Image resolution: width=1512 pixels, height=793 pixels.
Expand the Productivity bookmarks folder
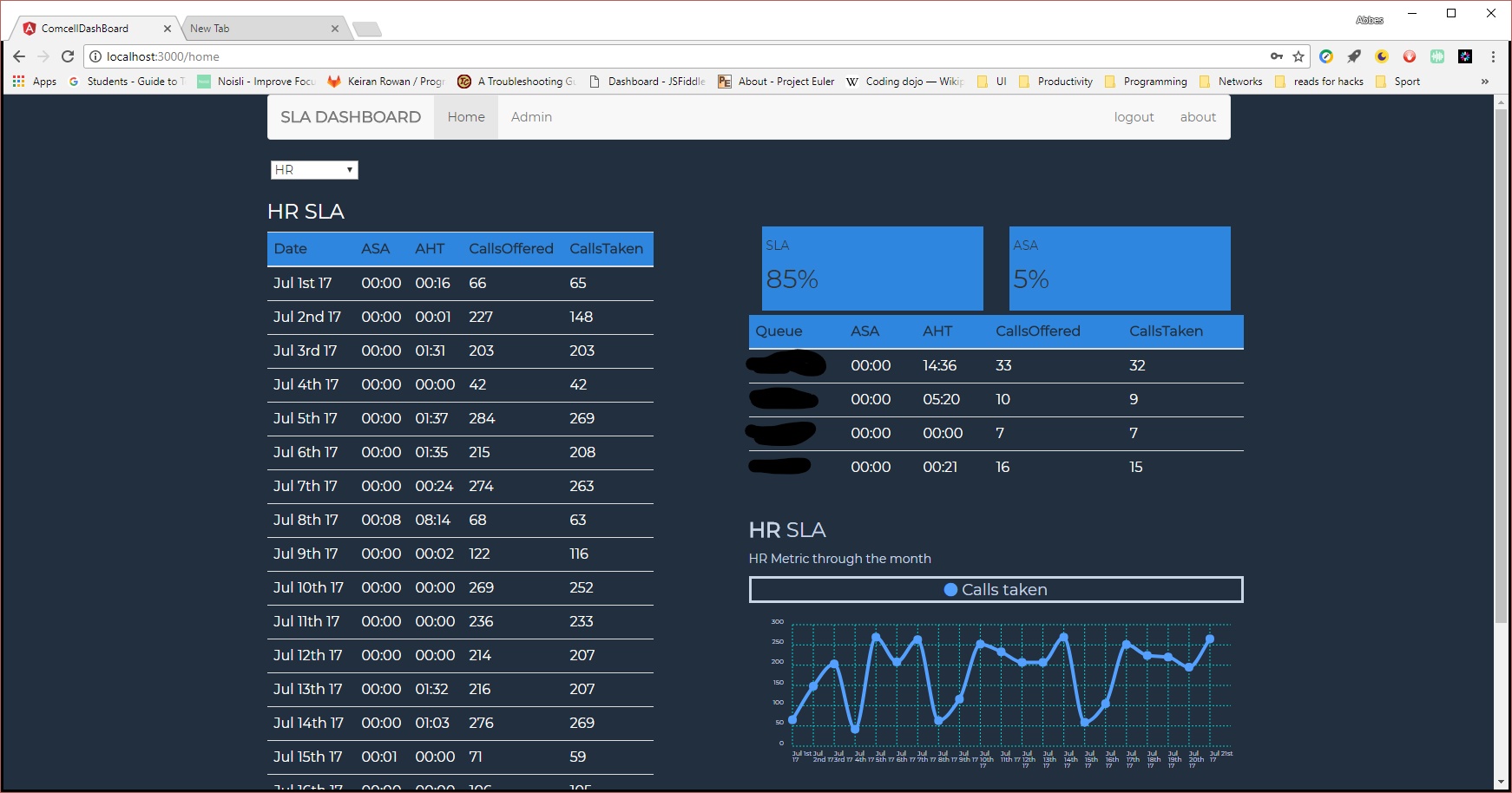pos(1055,82)
